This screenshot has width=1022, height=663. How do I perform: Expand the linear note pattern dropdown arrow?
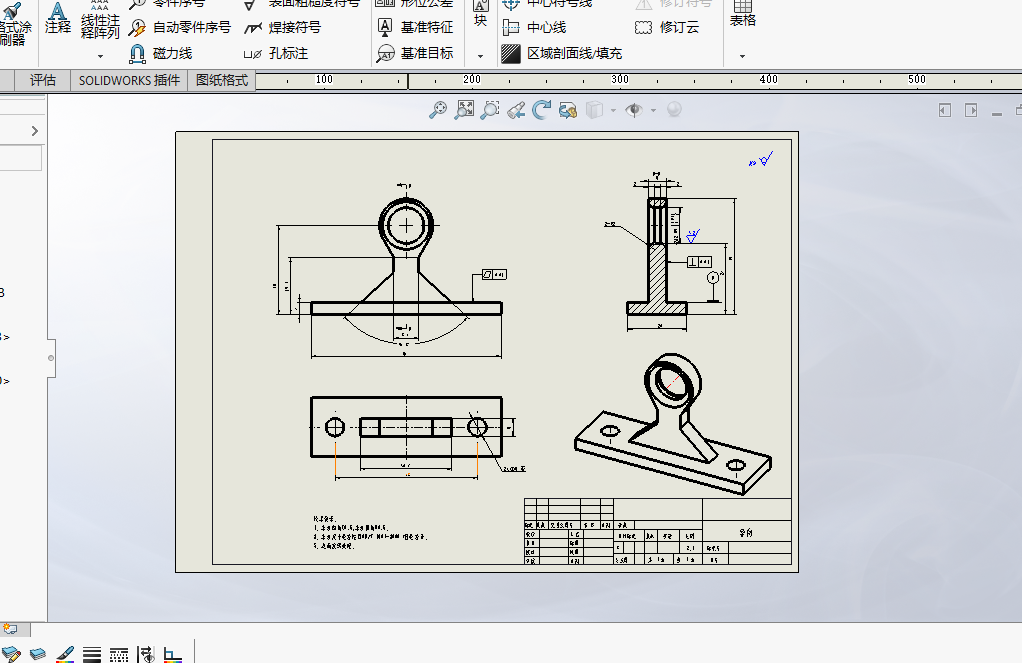click(100, 56)
